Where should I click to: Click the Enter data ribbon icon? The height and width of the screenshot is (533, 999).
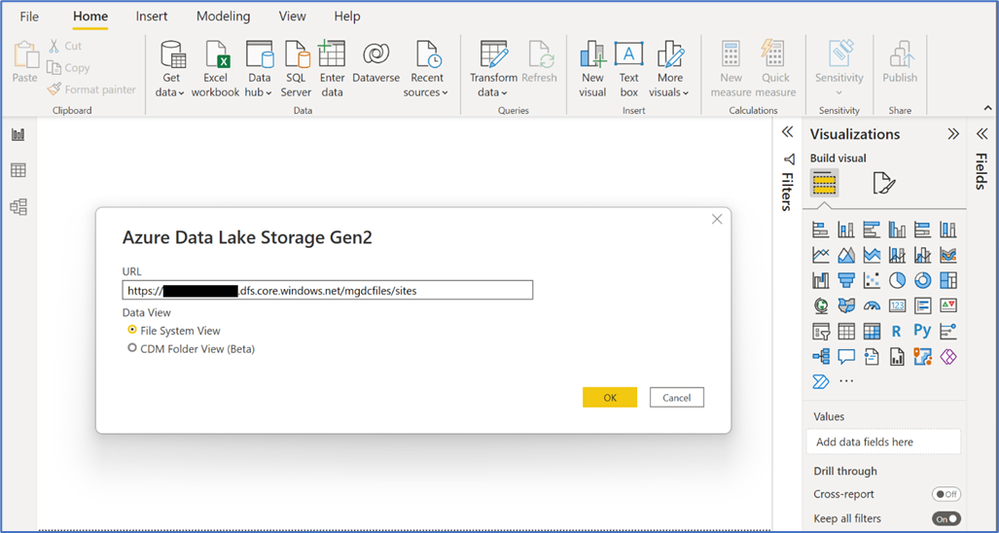[332, 69]
